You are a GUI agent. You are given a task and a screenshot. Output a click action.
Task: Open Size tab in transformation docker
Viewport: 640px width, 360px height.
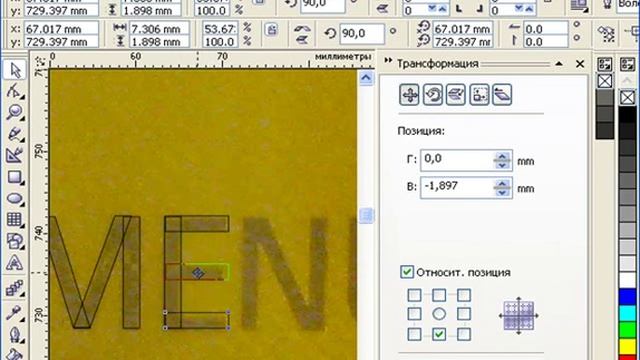point(479,95)
